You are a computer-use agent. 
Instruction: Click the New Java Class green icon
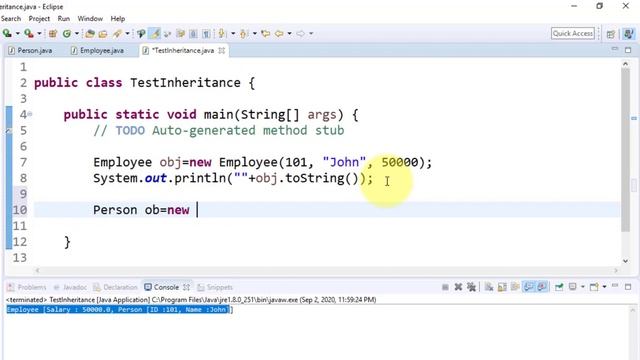click(67, 33)
